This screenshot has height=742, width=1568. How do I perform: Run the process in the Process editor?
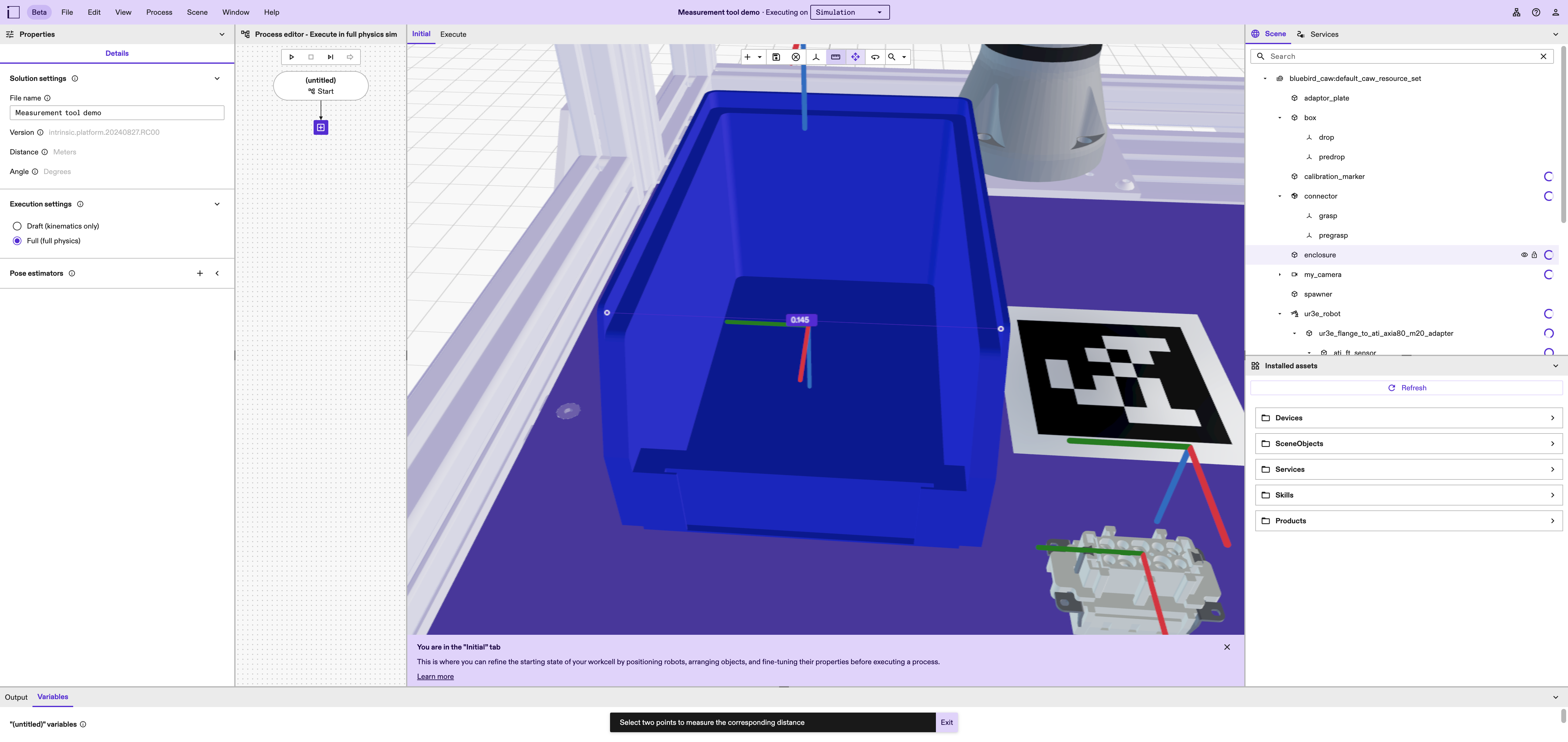click(292, 57)
